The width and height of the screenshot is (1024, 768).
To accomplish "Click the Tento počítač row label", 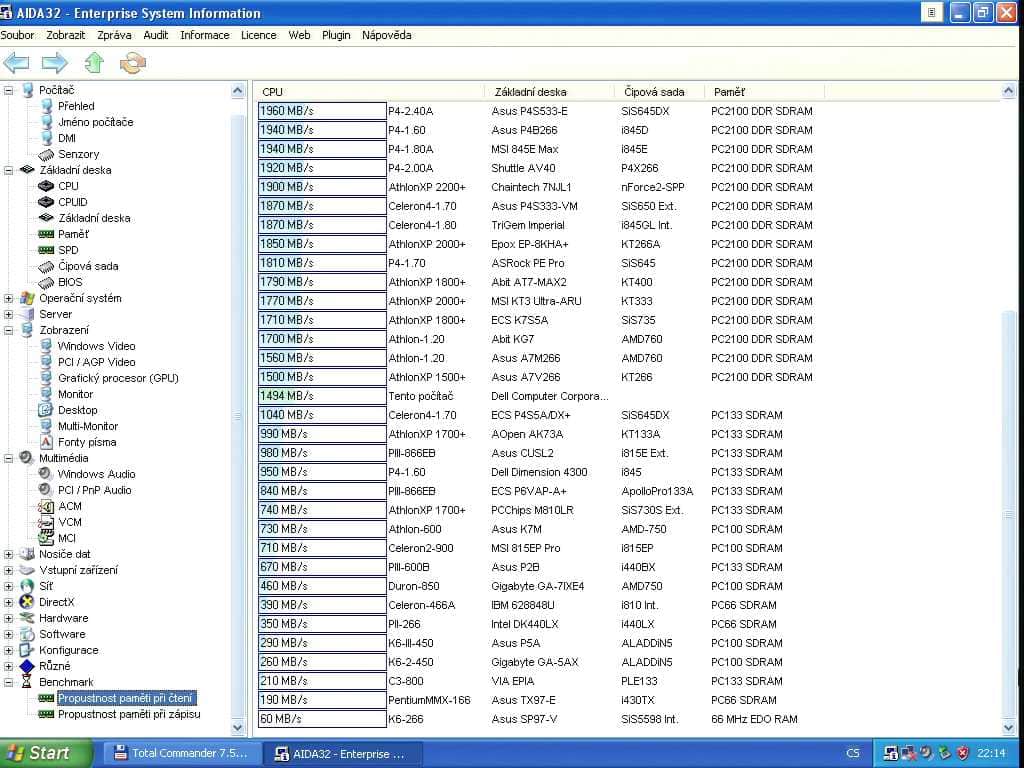I will tap(421, 396).
